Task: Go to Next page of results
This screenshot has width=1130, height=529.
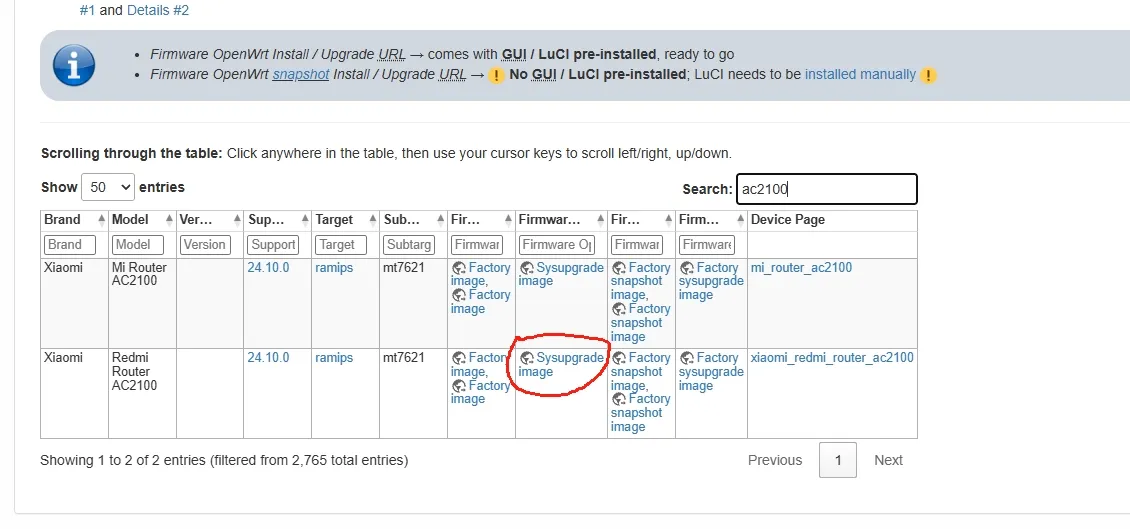Action: pyautogui.click(x=888, y=460)
